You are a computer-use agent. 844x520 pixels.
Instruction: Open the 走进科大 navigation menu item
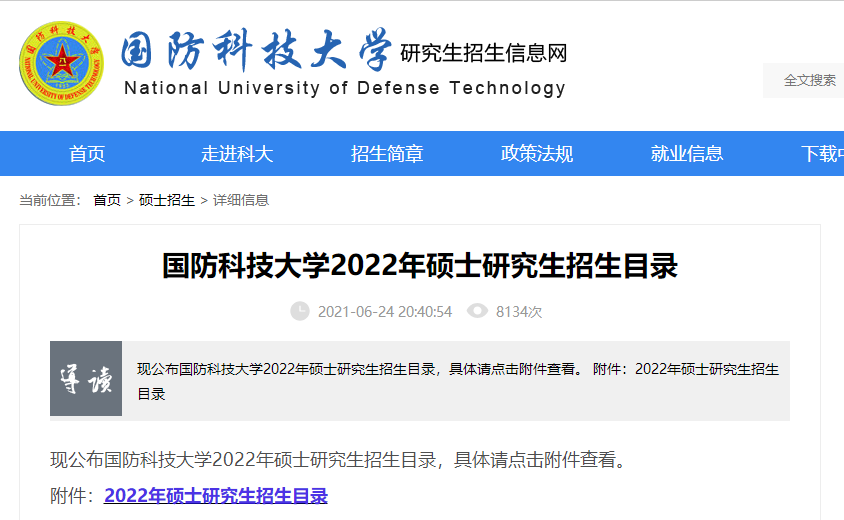click(x=237, y=154)
